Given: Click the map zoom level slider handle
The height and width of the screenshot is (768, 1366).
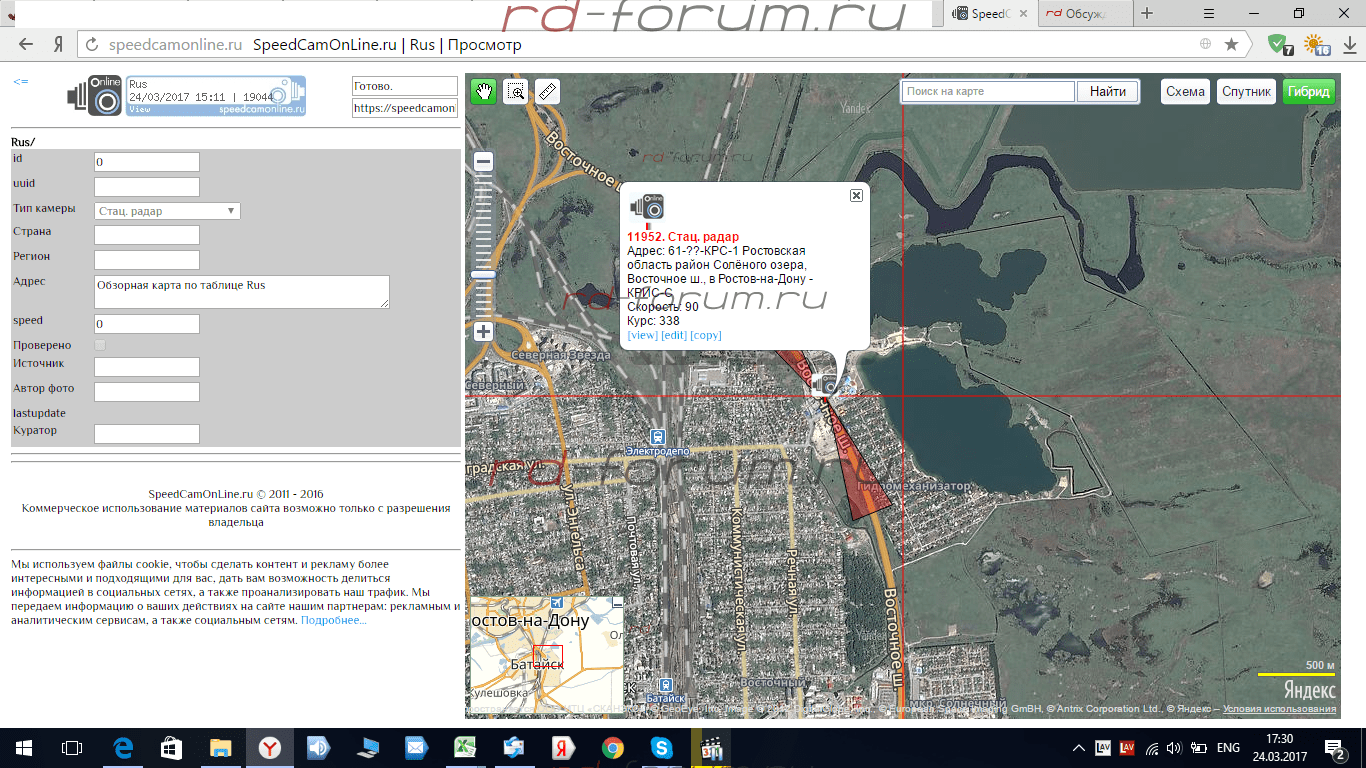Looking at the screenshot, I should 483,274.
